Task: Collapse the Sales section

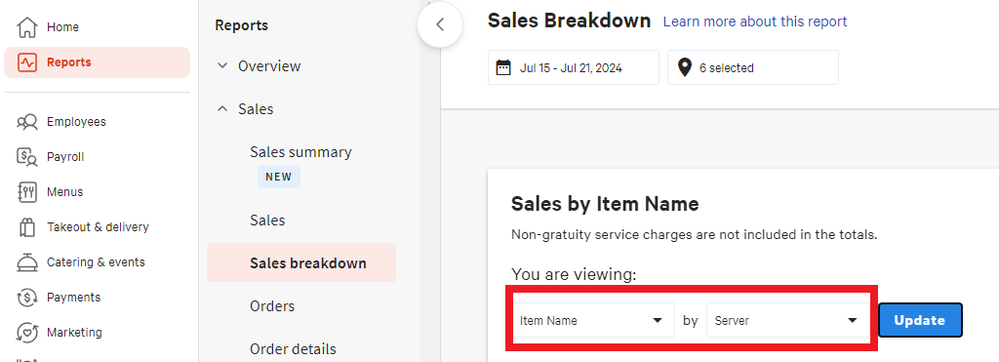Action: [245, 109]
